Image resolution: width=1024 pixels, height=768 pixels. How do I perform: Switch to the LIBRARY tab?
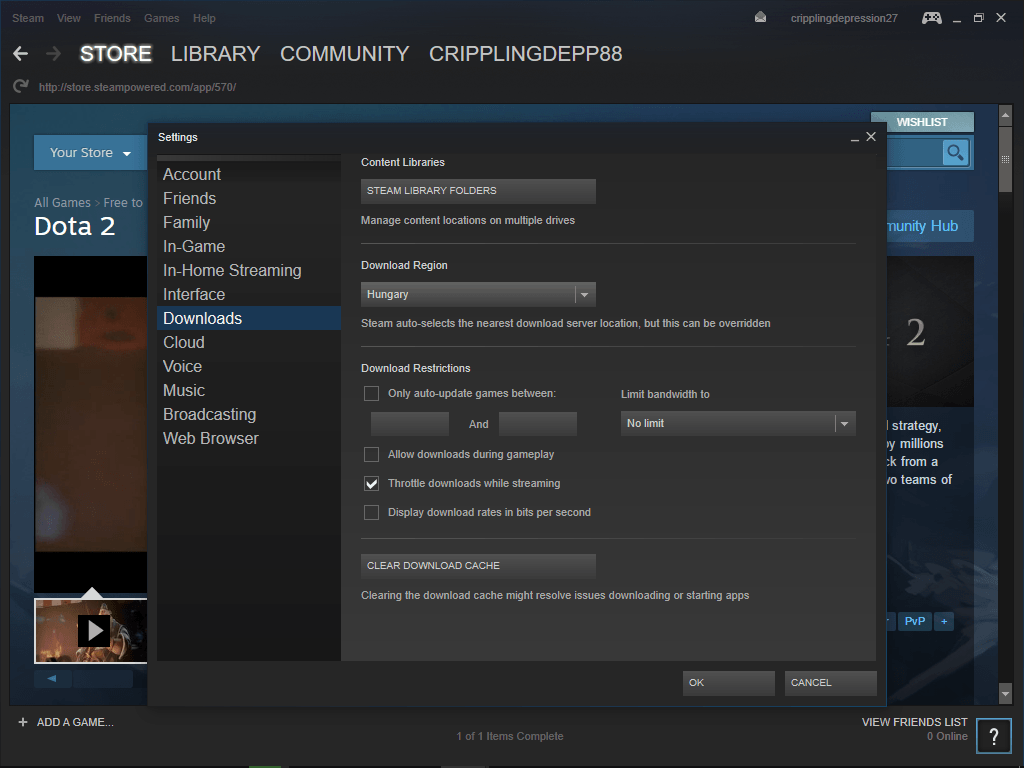click(216, 54)
